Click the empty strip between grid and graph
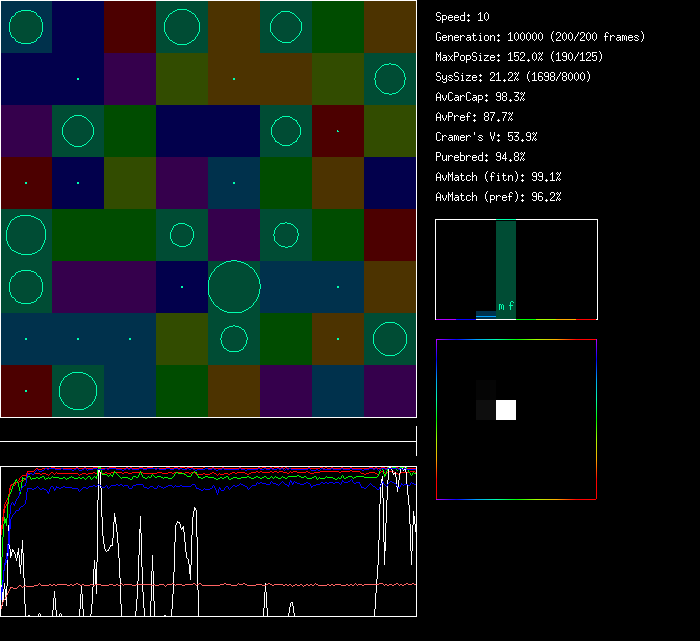The width and height of the screenshot is (700, 641). coord(208,431)
